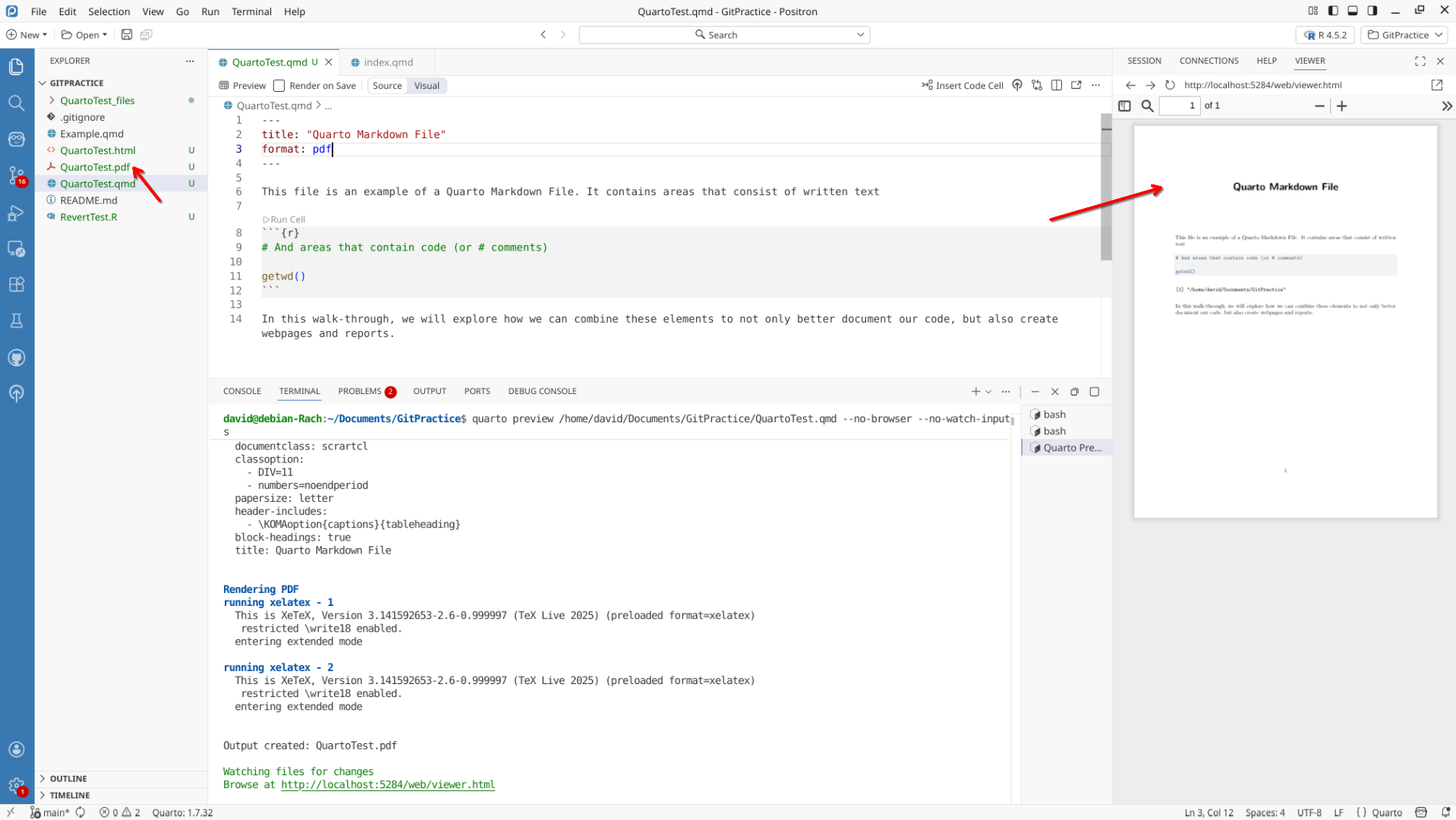The height and width of the screenshot is (820, 1456).
Task: Switch editor to Source mode
Action: click(x=387, y=86)
